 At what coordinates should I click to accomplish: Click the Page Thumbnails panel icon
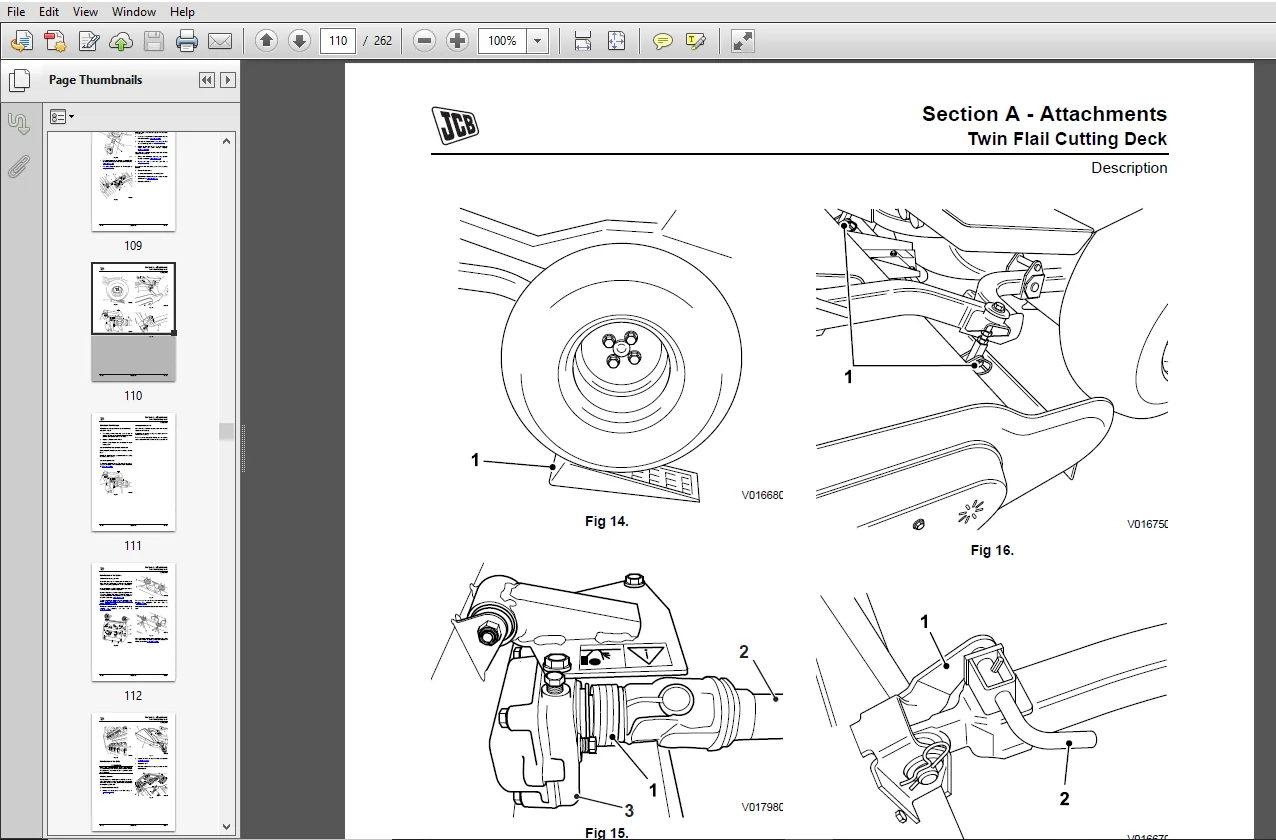pos(19,80)
